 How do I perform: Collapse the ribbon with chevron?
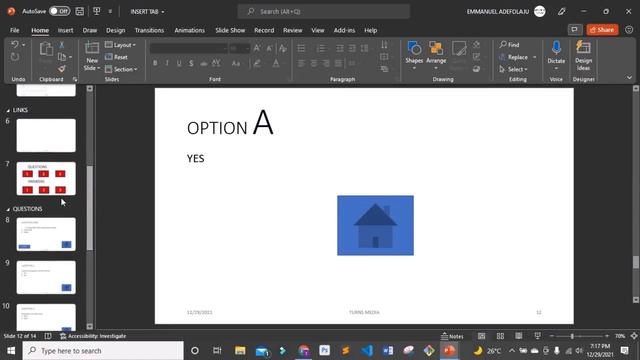pyautogui.click(x=629, y=78)
